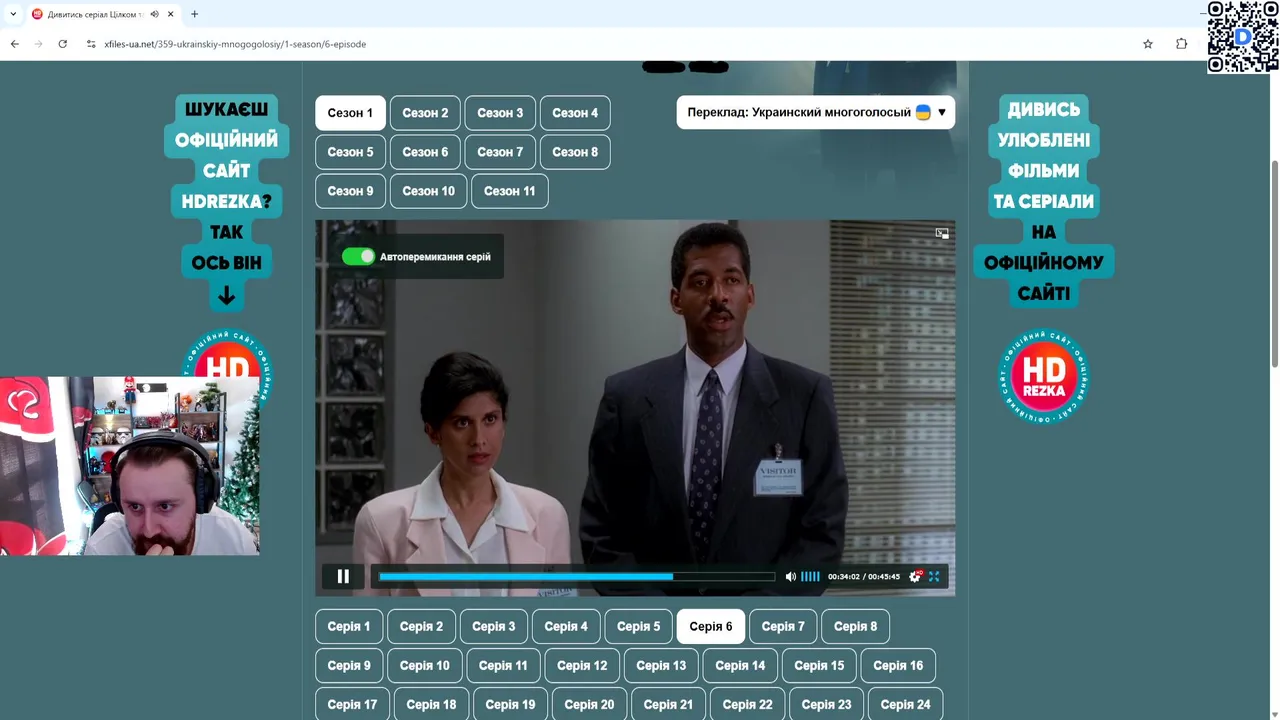Play Серія 7
The image size is (1280, 720).
click(783, 626)
